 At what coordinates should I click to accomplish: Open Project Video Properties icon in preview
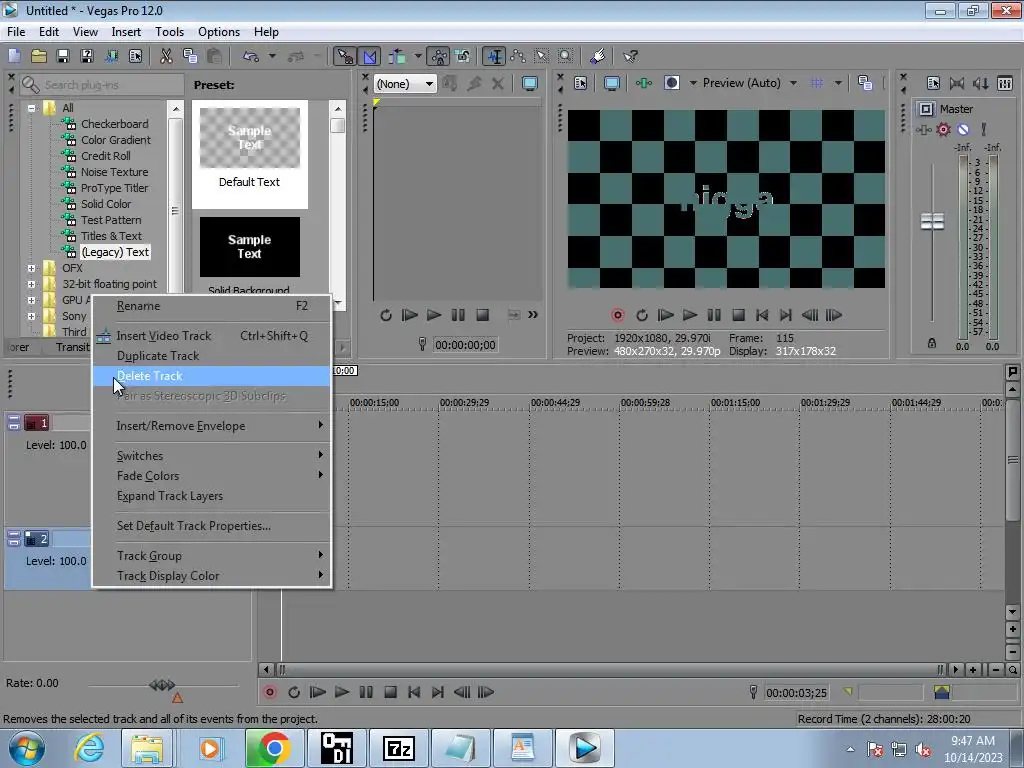pyautogui.click(x=580, y=83)
